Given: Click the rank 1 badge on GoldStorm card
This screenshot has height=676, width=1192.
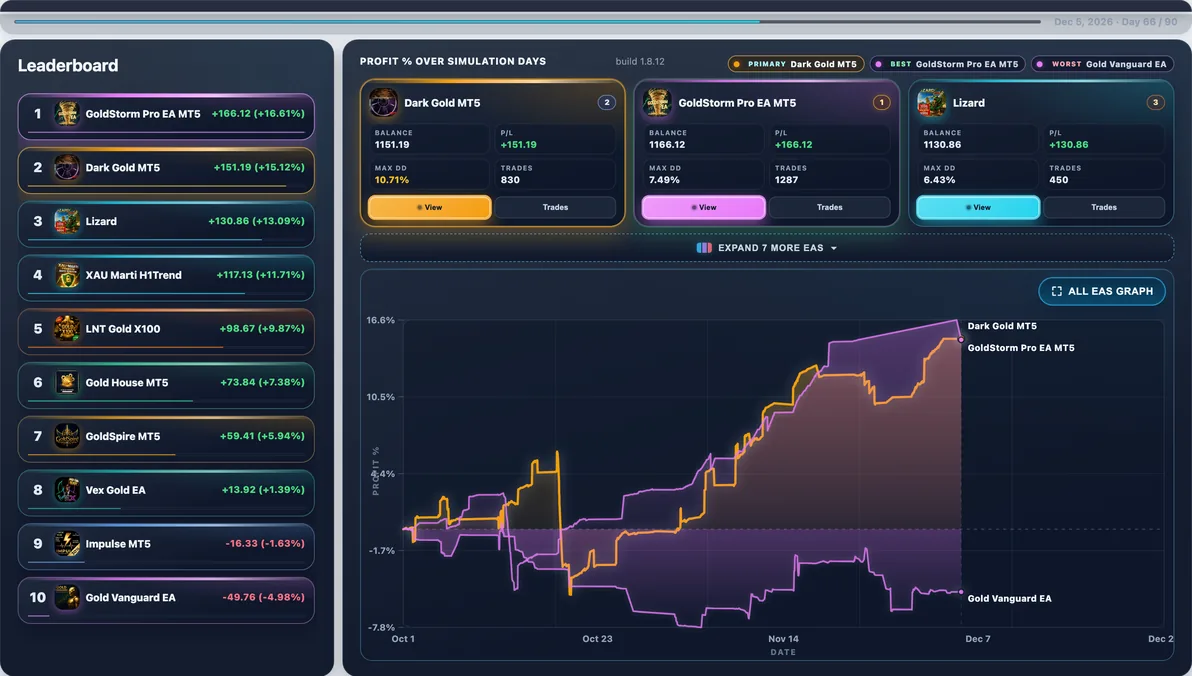Looking at the screenshot, I should [881, 103].
